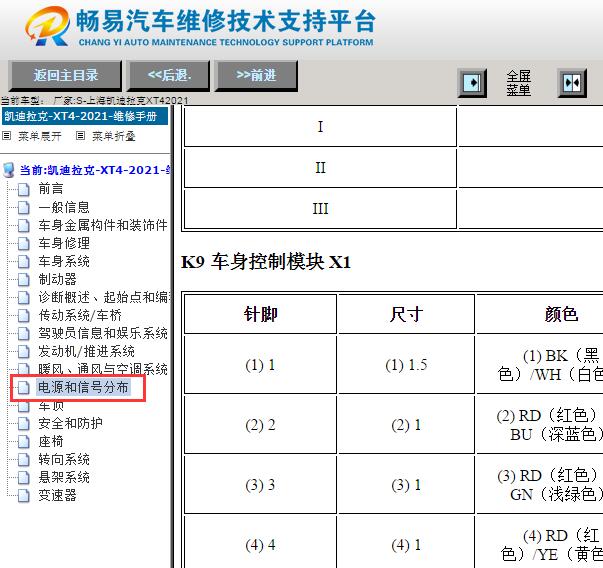The image size is (603, 568).
Task: Click the pin cell (1) 1
Action: 260,365
